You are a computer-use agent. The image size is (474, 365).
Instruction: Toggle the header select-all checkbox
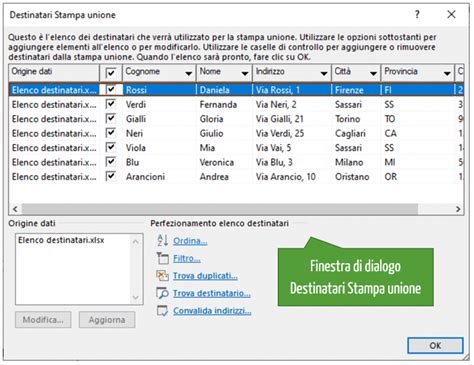click(111, 73)
